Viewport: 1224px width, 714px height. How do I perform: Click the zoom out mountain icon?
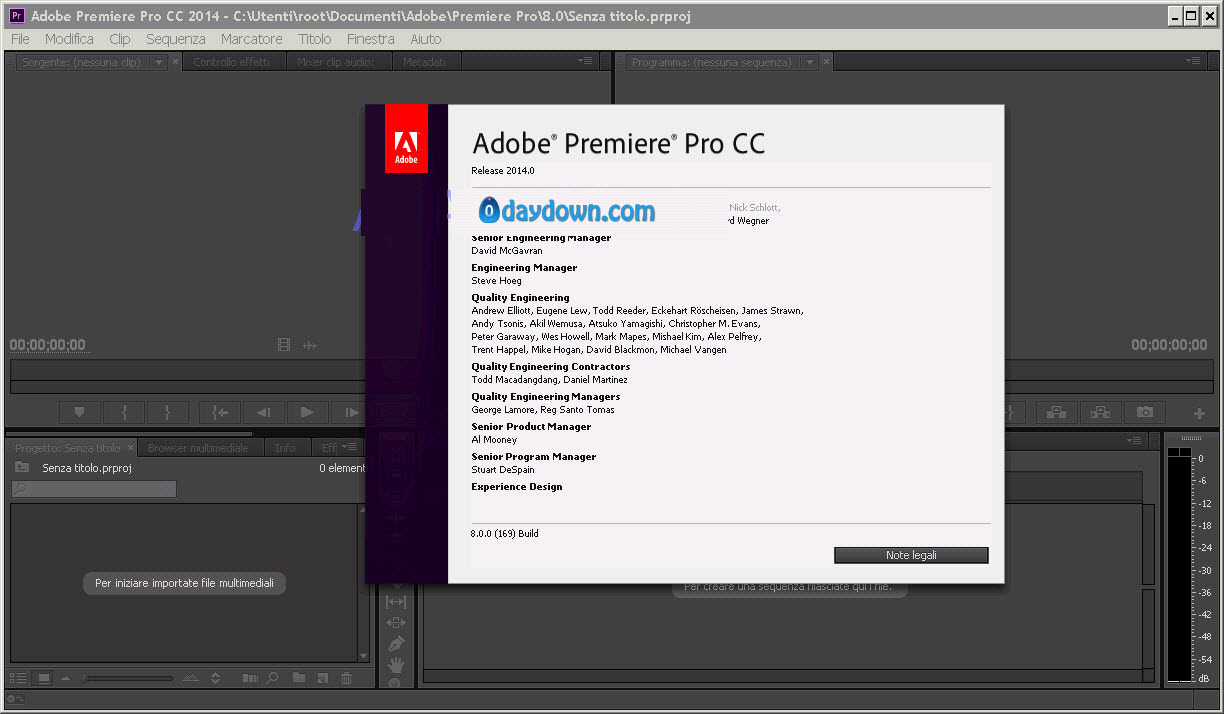click(65, 678)
